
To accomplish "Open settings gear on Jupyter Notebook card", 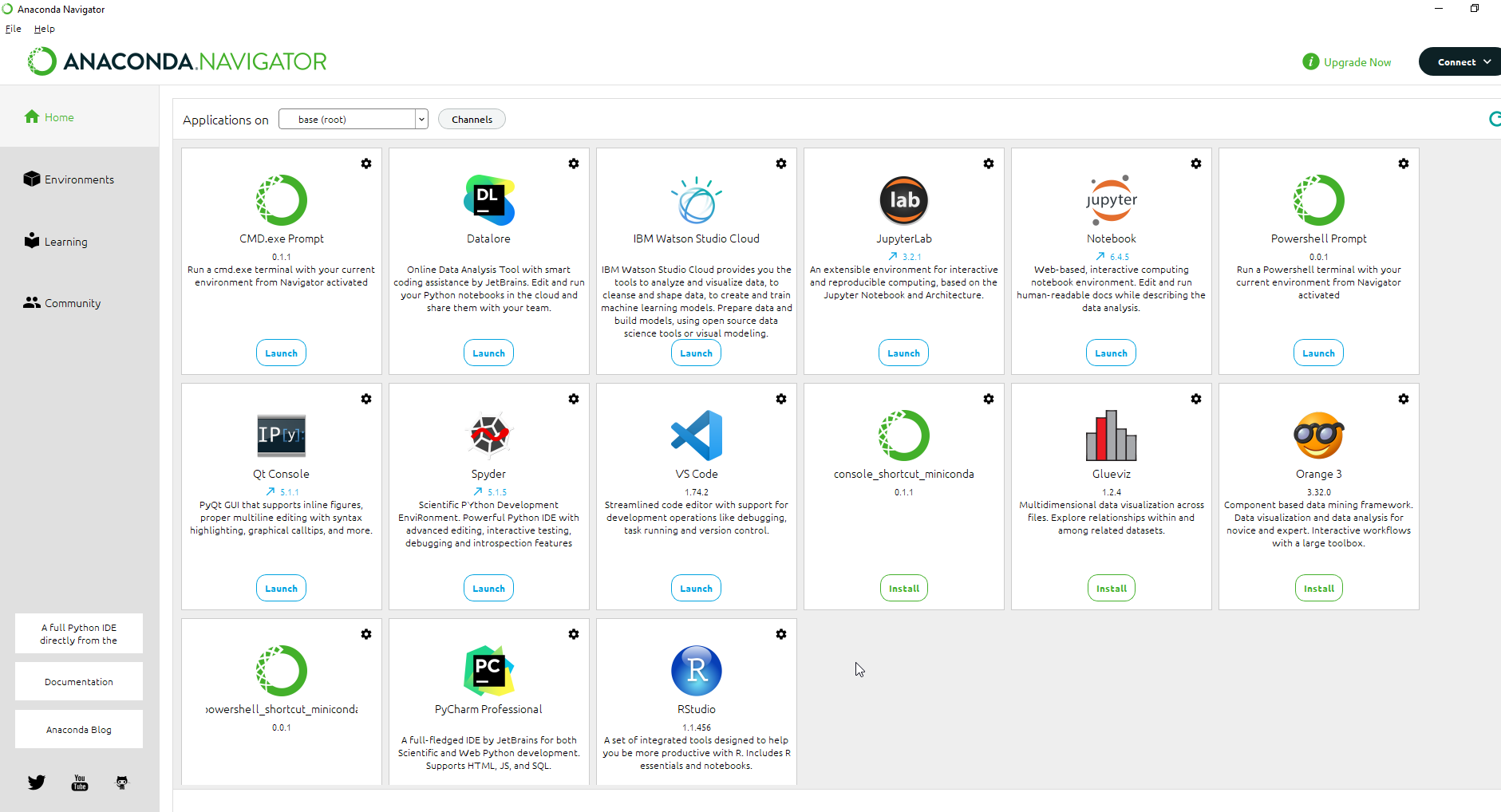I will [x=1196, y=164].
